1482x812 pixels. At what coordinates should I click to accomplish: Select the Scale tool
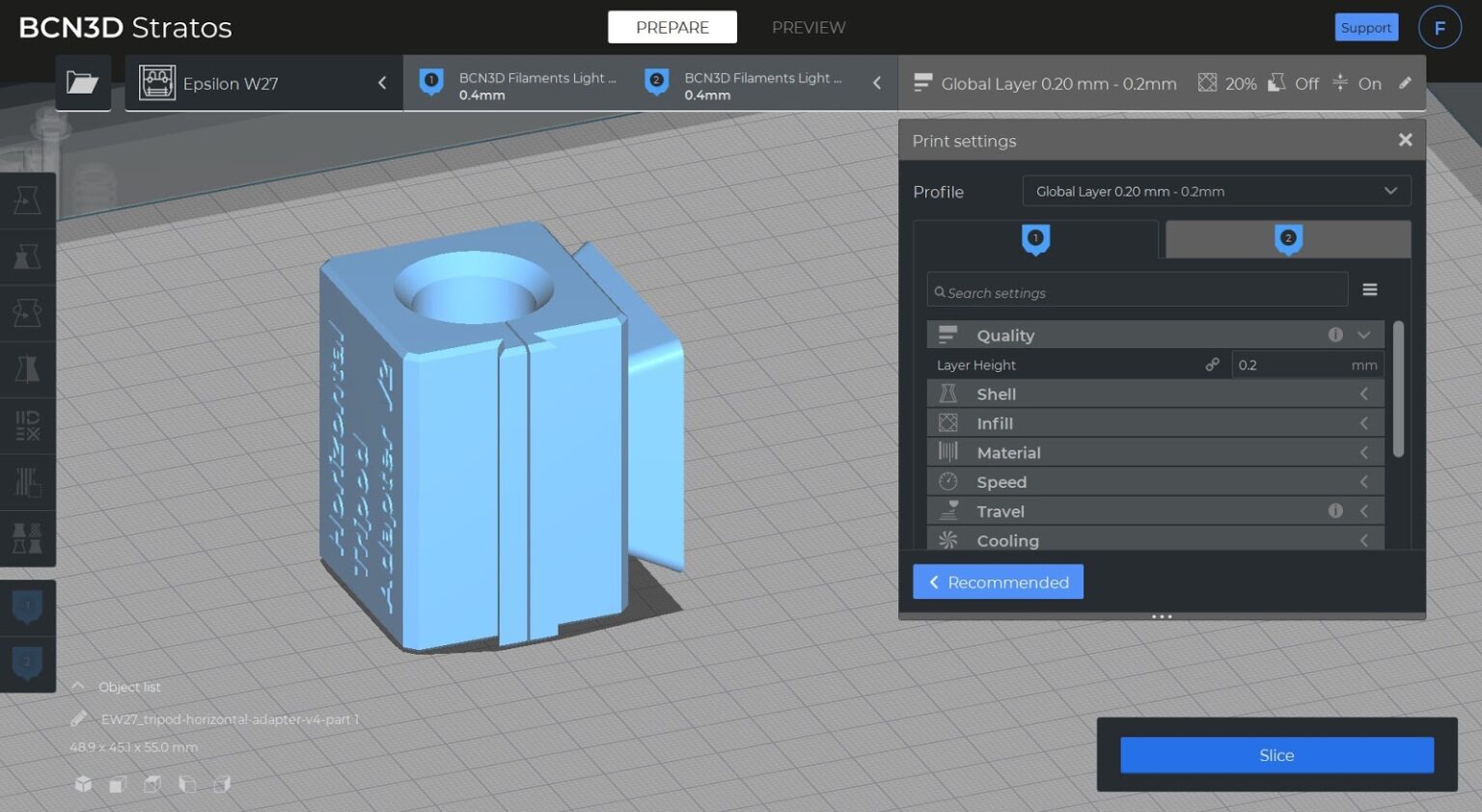click(28, 257)
